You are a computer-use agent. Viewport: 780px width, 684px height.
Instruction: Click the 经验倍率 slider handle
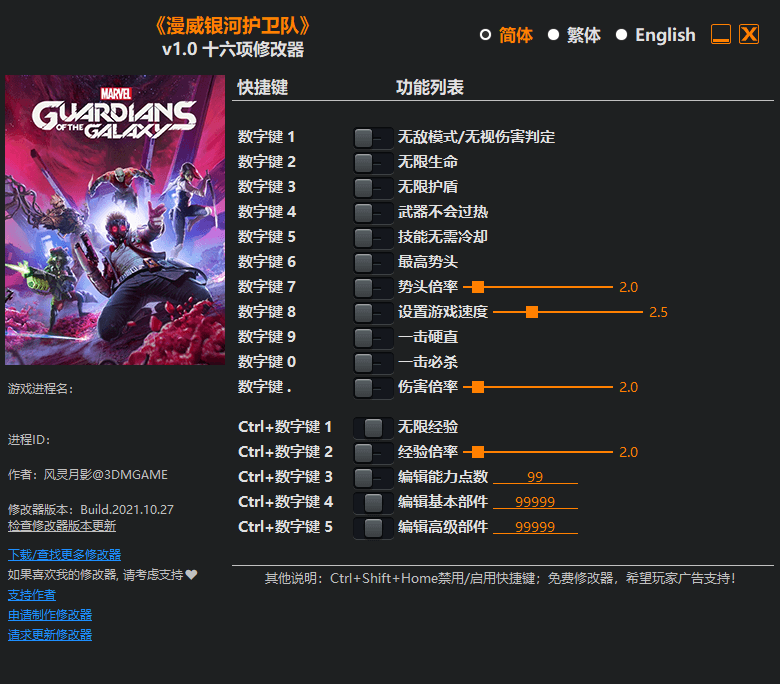(478, 452)
